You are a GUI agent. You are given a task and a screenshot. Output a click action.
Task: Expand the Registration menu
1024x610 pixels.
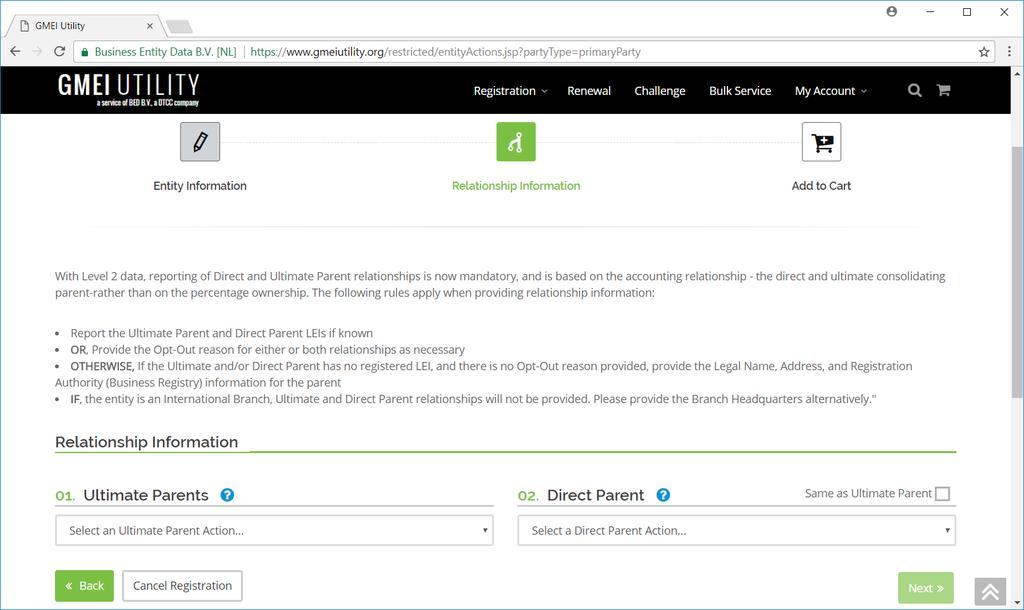(510, 91)
